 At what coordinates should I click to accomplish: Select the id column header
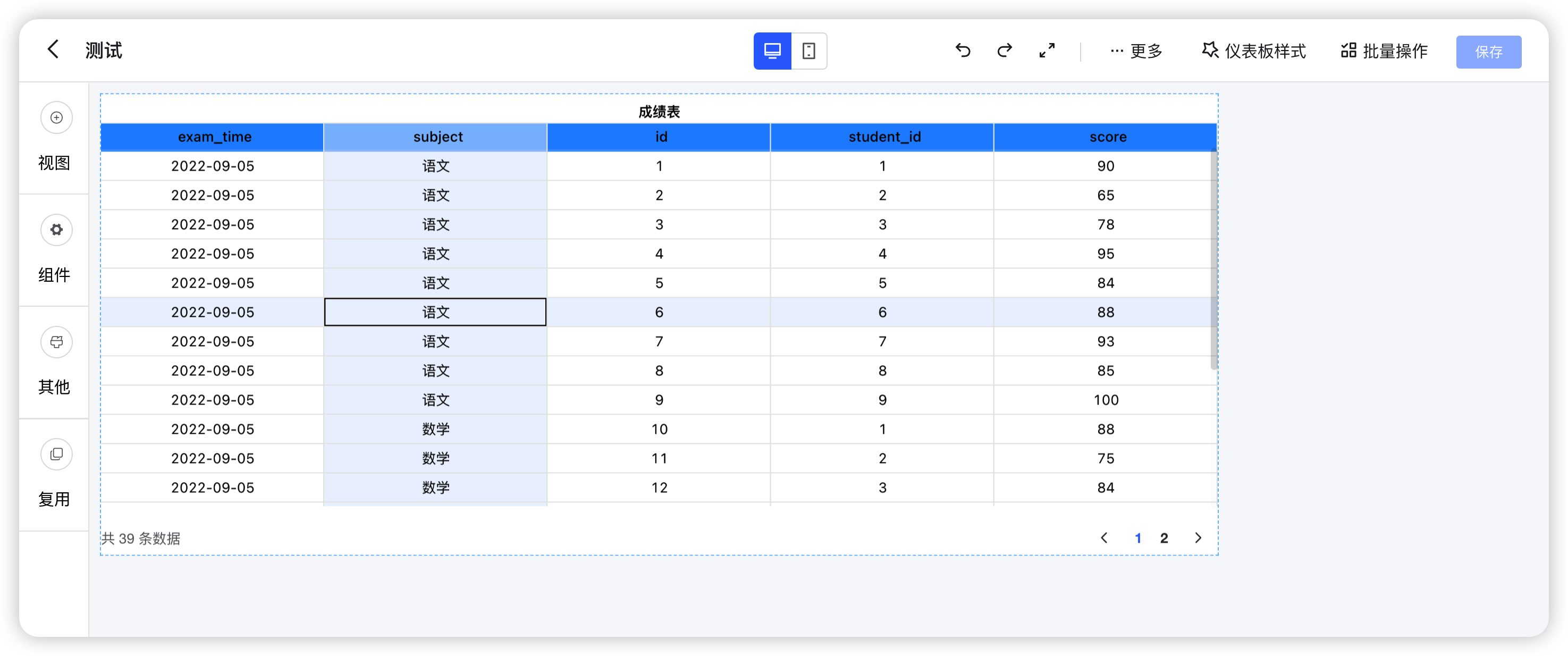[659, 137]
